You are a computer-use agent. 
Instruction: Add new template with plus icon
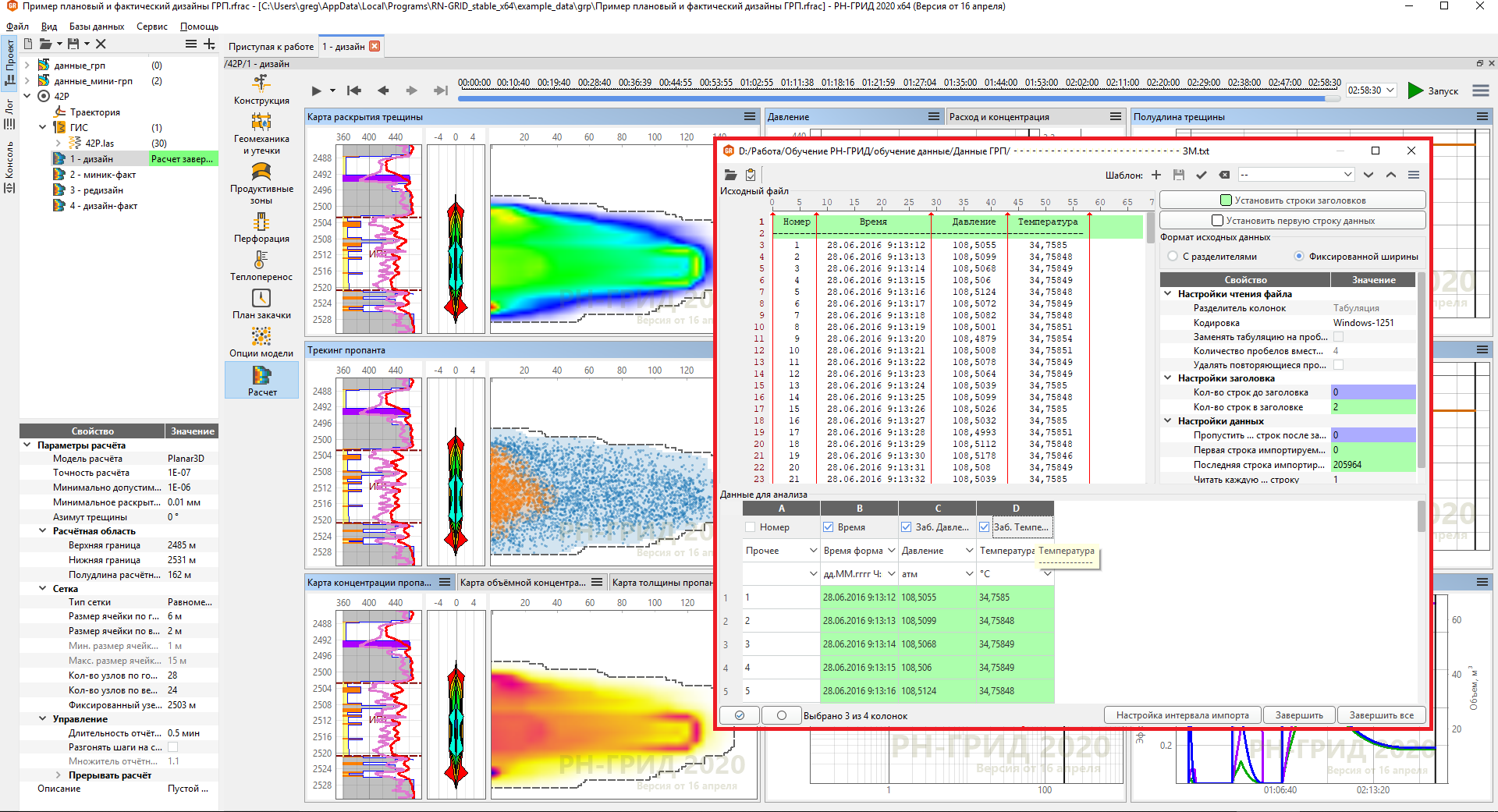click(1156, 175)
